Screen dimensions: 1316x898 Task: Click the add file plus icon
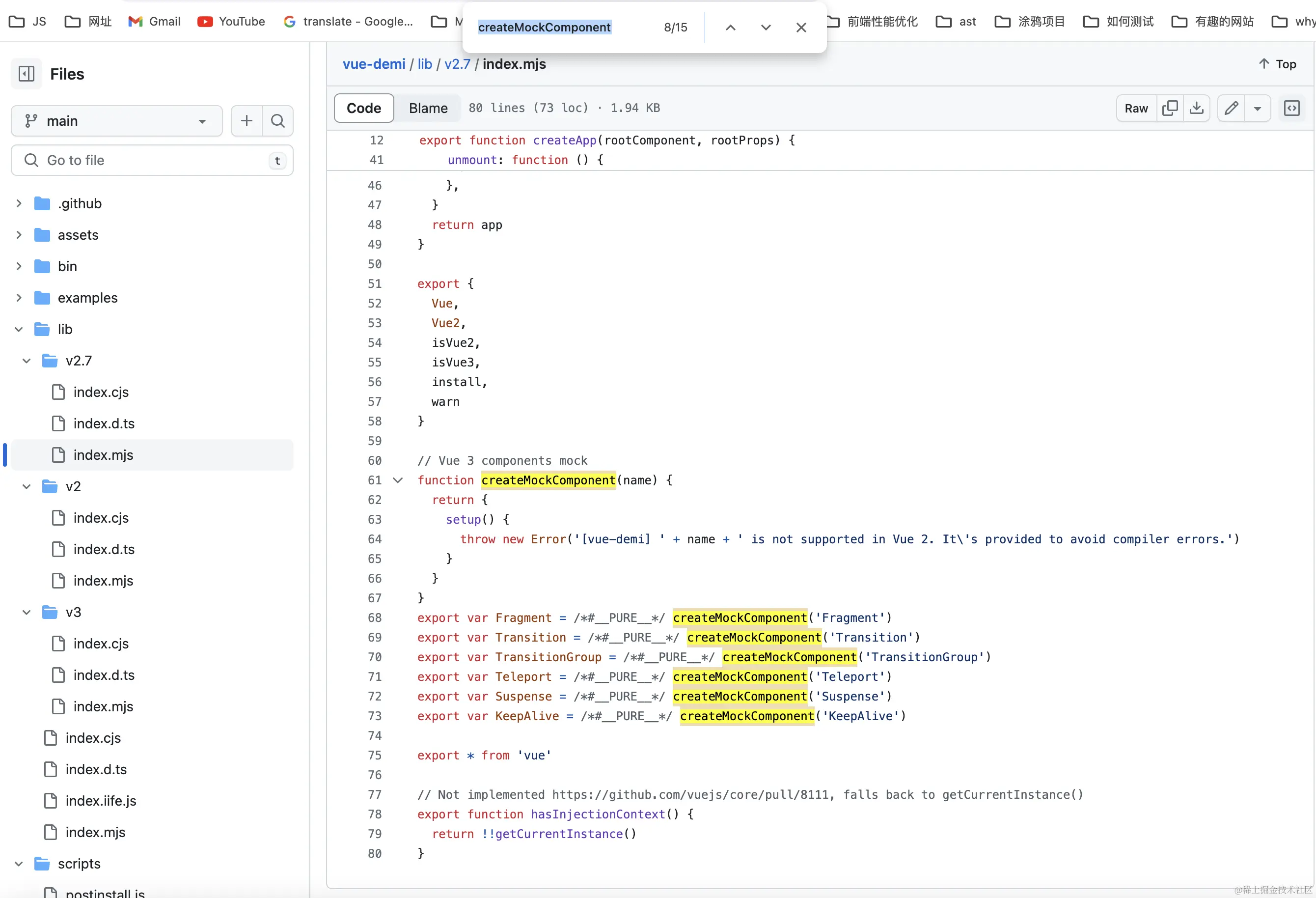coord(247,121)
